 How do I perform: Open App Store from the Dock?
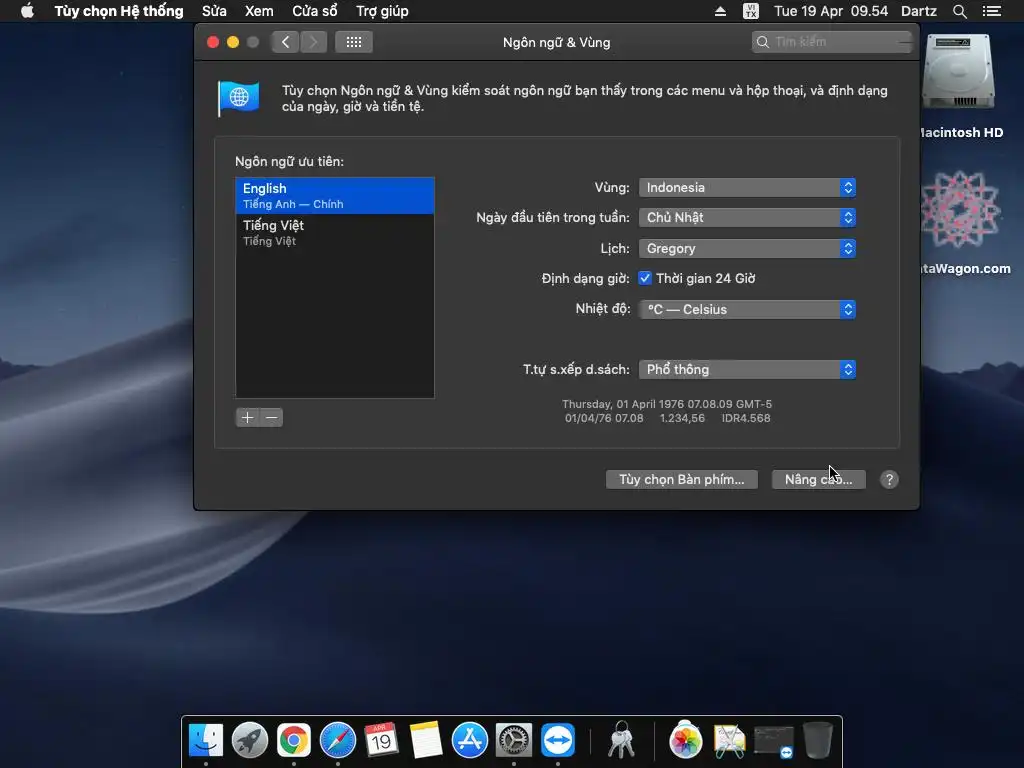click(470, 740)
